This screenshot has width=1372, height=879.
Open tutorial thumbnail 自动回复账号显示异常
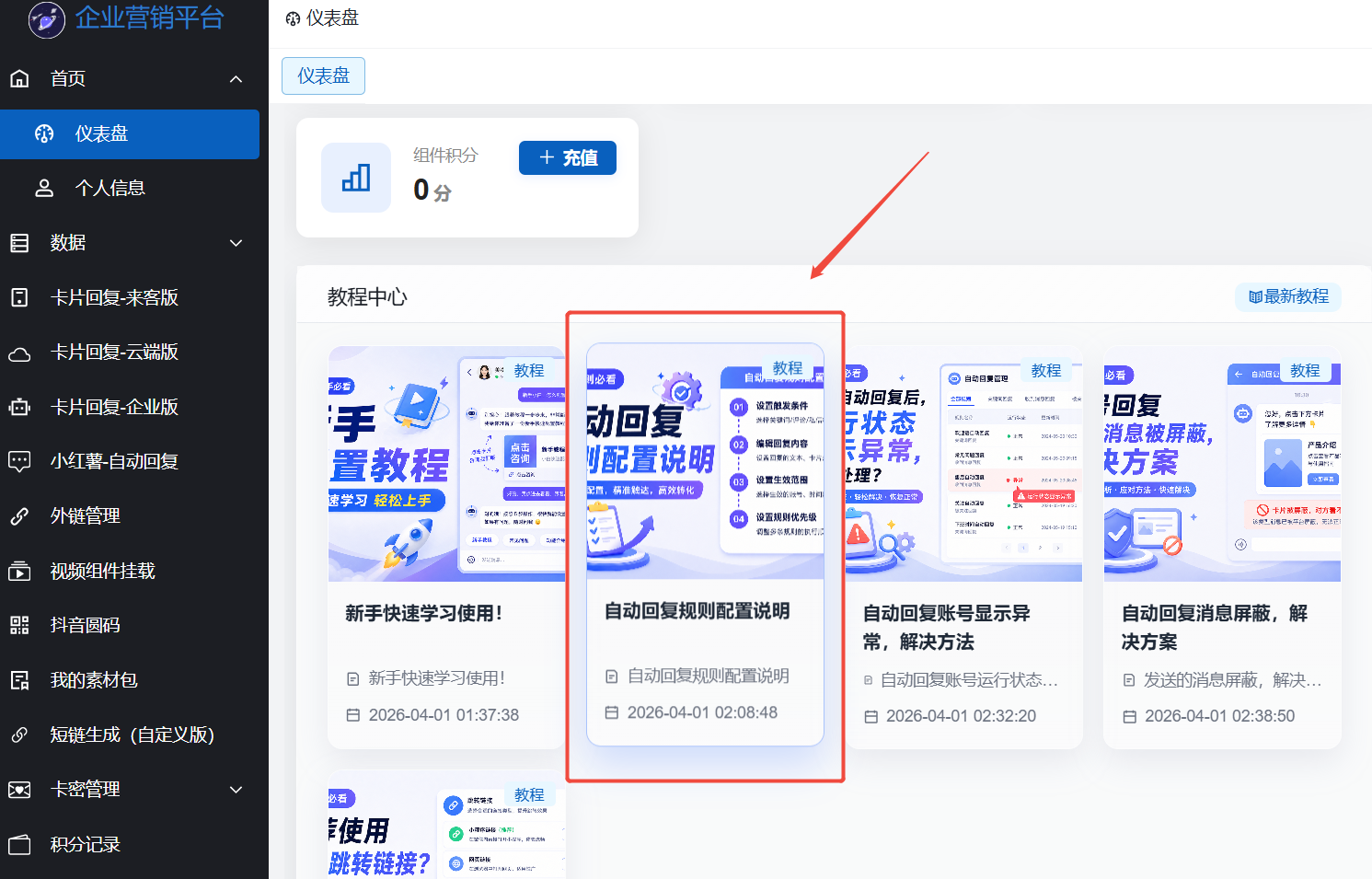tap(963, 464)
